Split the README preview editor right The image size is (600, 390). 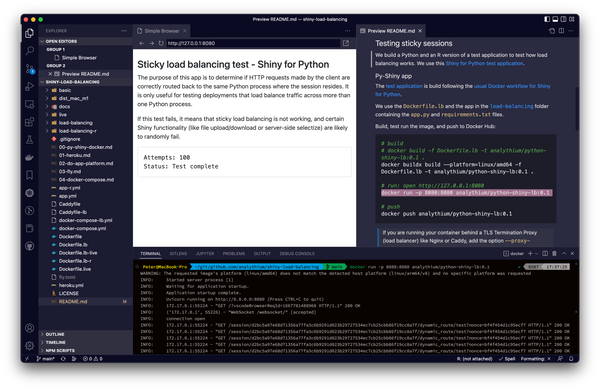click(x=561, y=31)
